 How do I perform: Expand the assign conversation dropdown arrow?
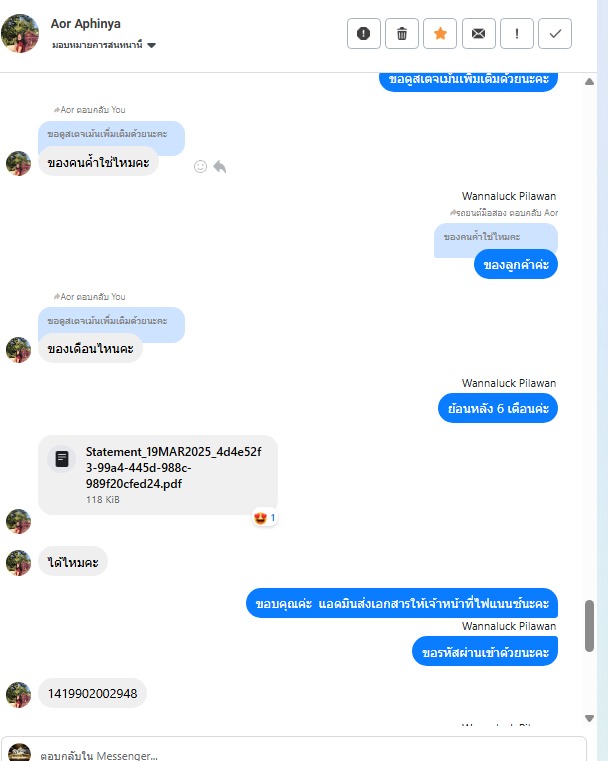(151, 45)
